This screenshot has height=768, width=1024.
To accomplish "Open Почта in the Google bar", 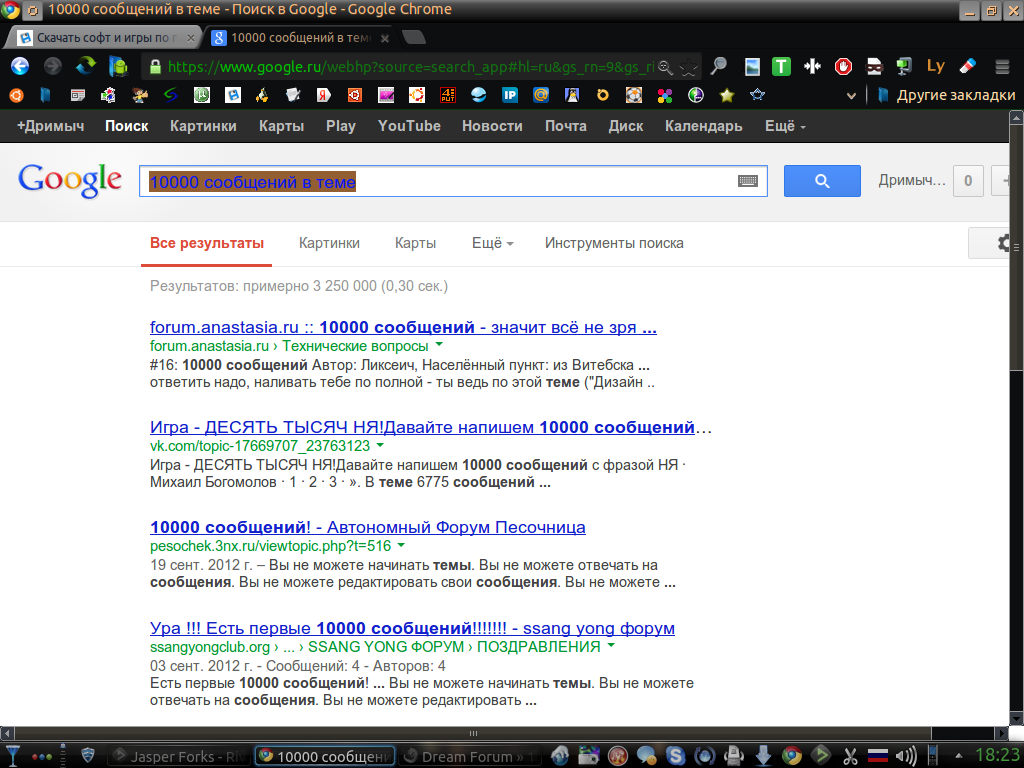I will click(566, 126).
